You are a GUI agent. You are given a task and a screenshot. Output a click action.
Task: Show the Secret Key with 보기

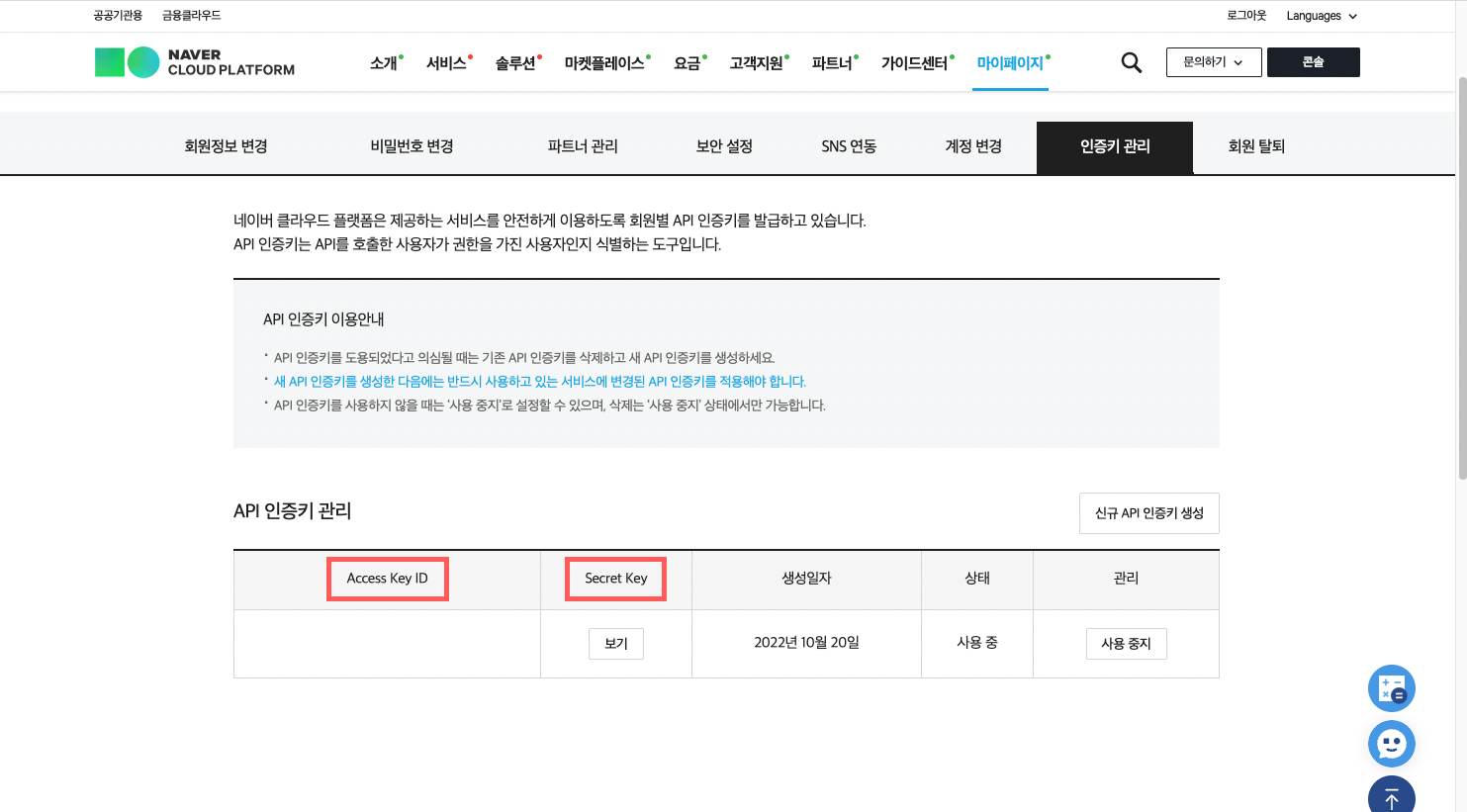615,644
